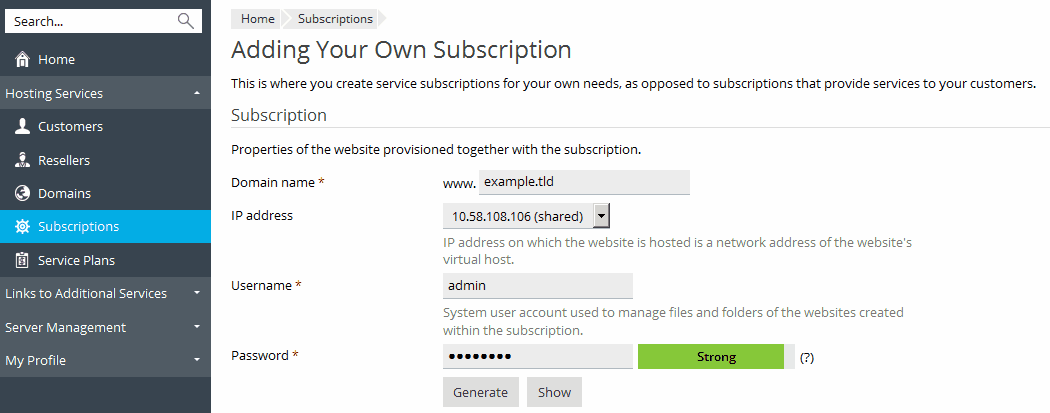Screen dimensions: 1050x413
Task: Click the password help (?) icon
Action: pos(807,357)
